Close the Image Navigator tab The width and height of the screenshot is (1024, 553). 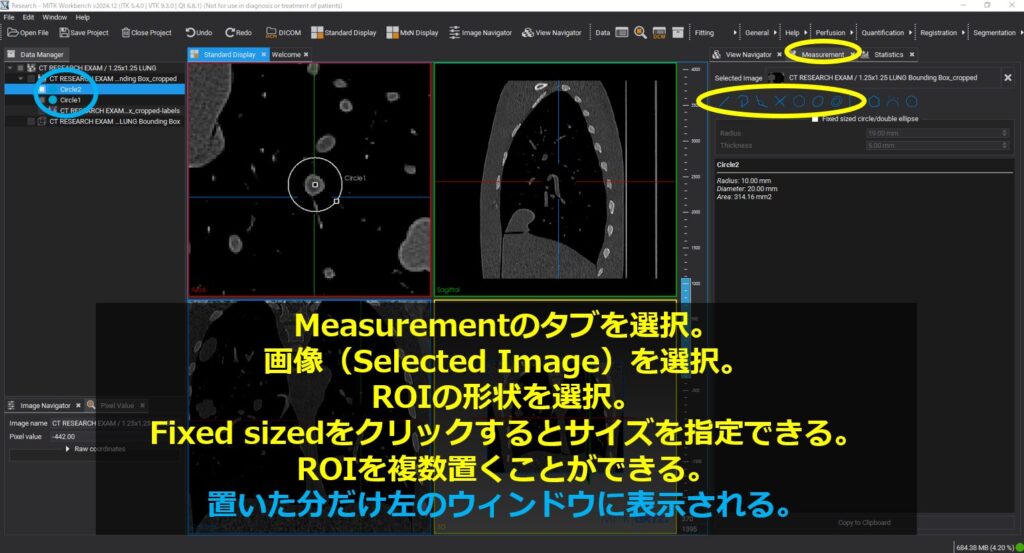78,405
